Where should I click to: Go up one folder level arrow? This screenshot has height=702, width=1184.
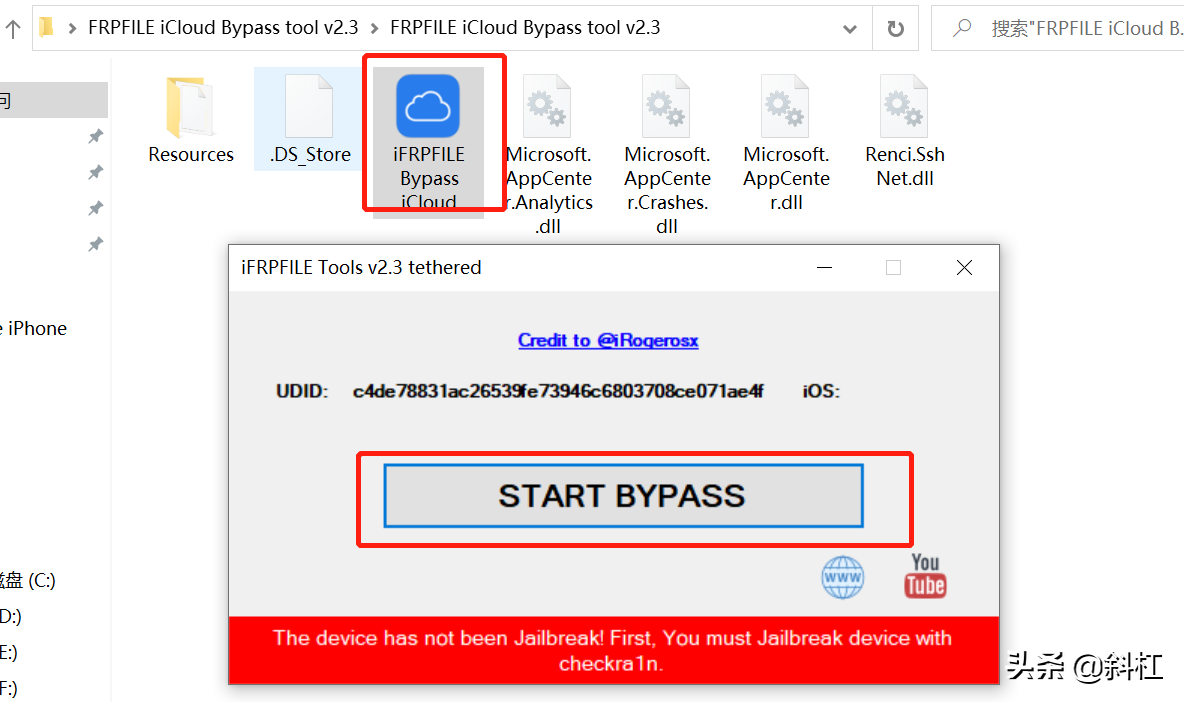pos(13,29)
